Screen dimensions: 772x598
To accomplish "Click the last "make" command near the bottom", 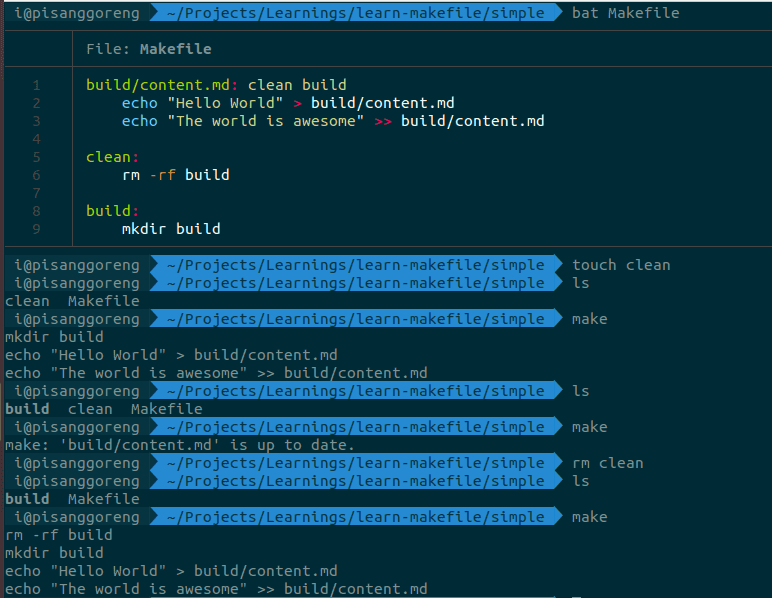I will pyautogui.click(x=589, y=517).
